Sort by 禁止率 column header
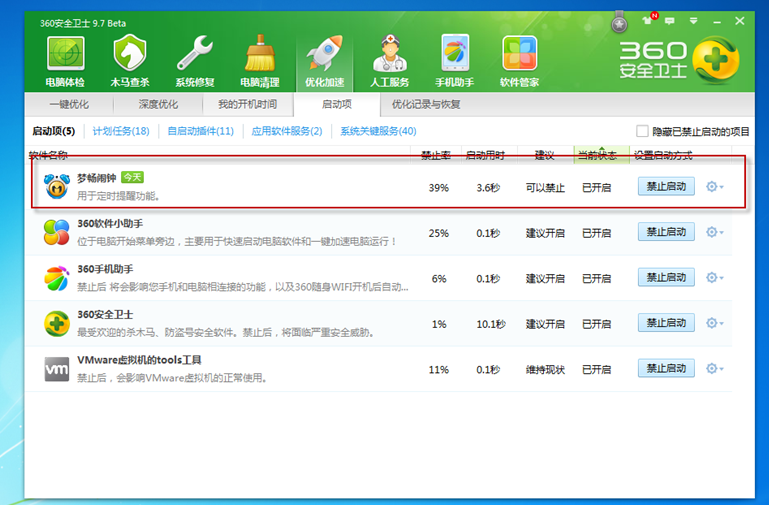This screenshot has width=769, height=505. click(x=436, y=155)
